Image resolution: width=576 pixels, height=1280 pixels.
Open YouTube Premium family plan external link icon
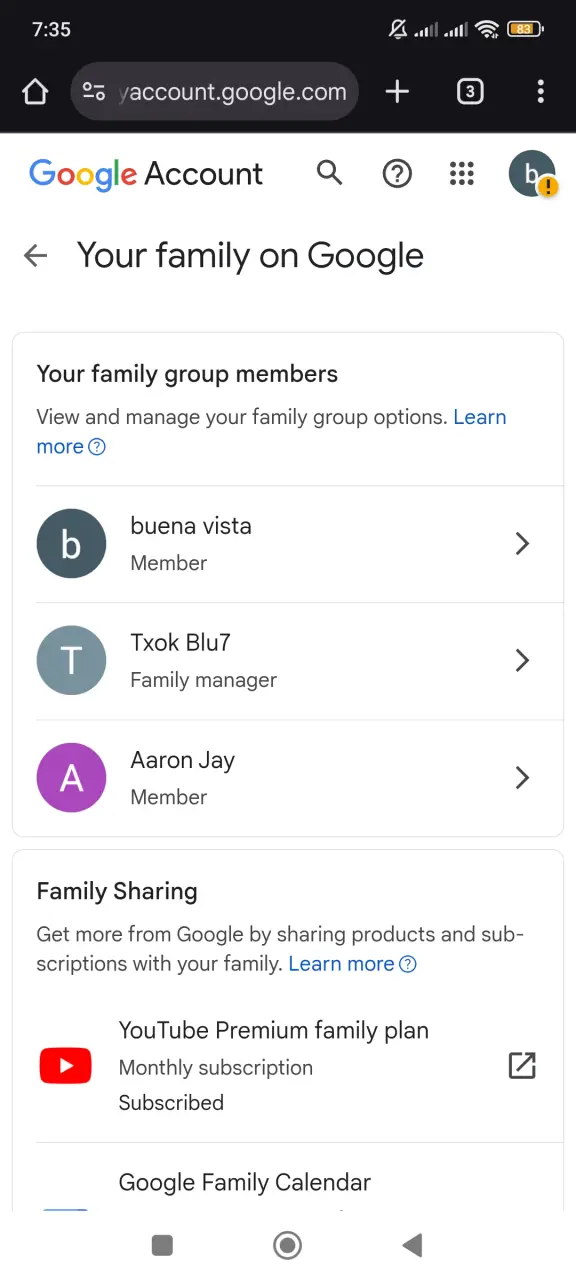click(522, 1066)
